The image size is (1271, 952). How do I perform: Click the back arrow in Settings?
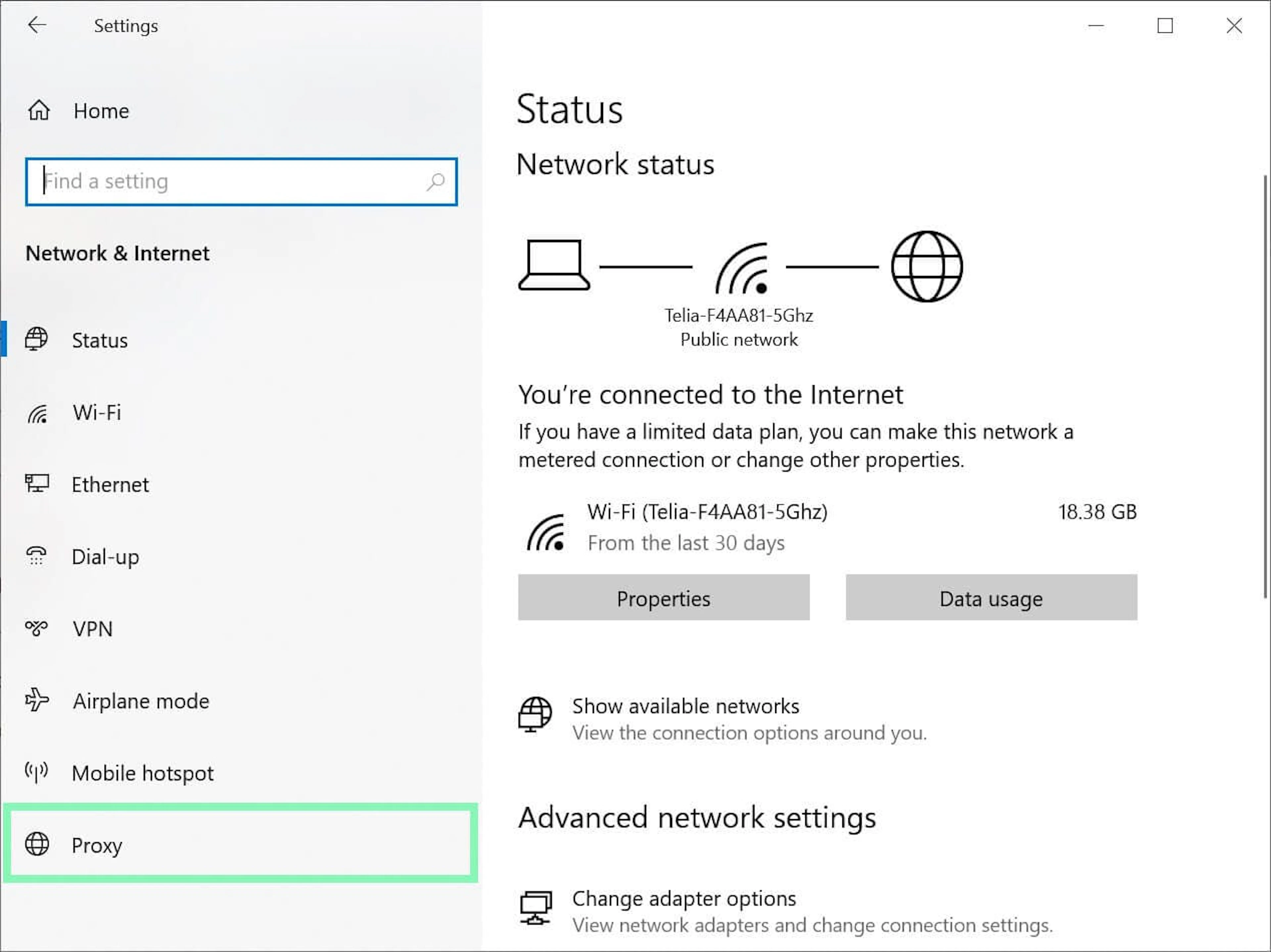point(37,25)
